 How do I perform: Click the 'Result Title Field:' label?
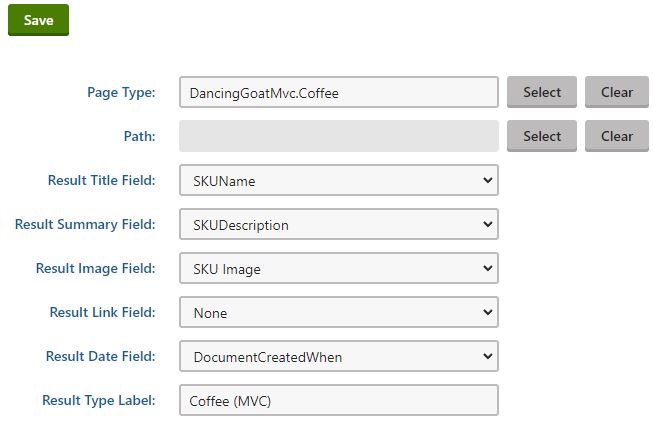[x=101, y=180]
